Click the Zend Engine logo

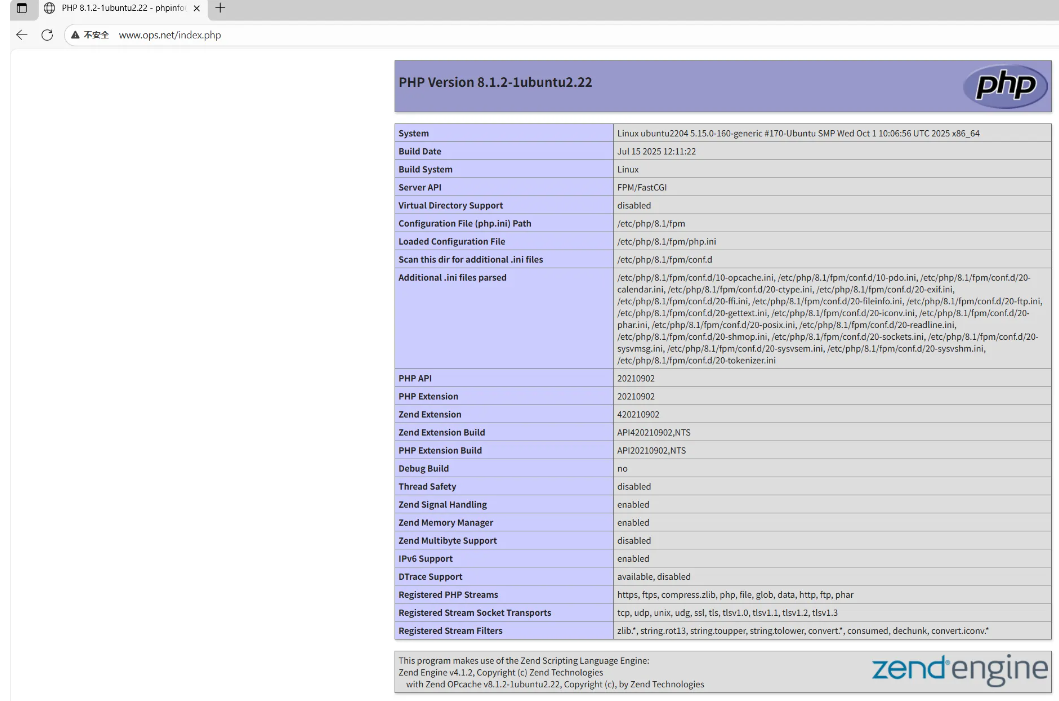tap(959, 669)
